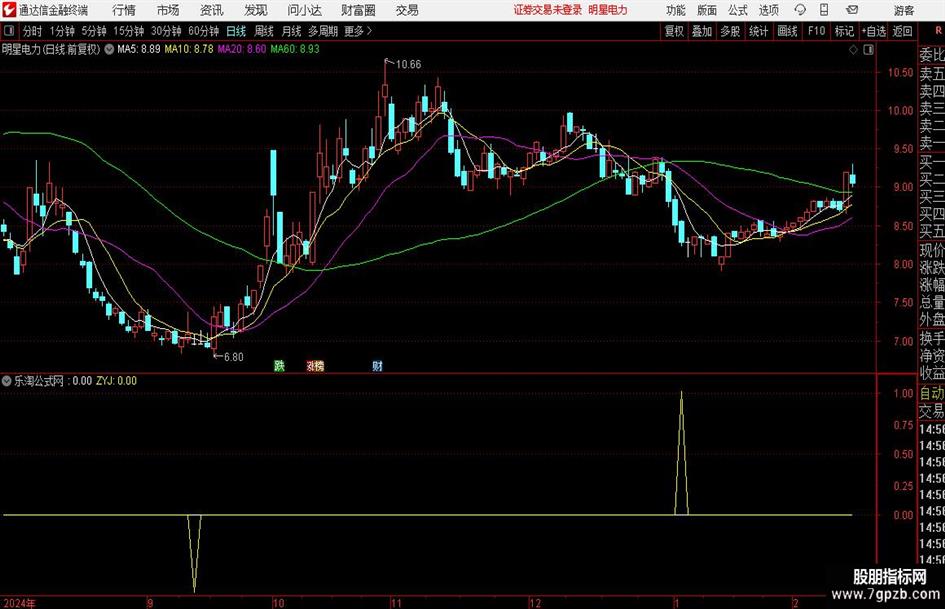The image size is (945, 609).
Task: Open the 版面 menu
Action: (707, 10)
